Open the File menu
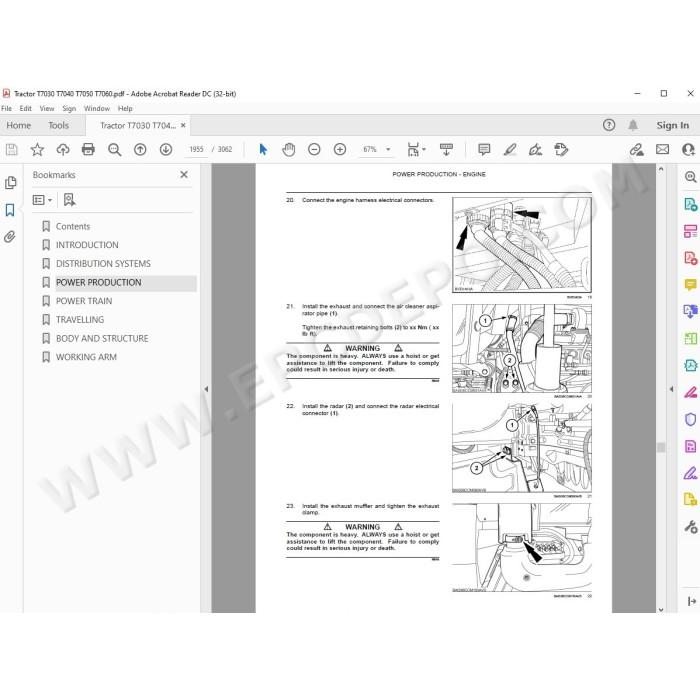This screenshot has width=700, height=700. click(7, 108)
